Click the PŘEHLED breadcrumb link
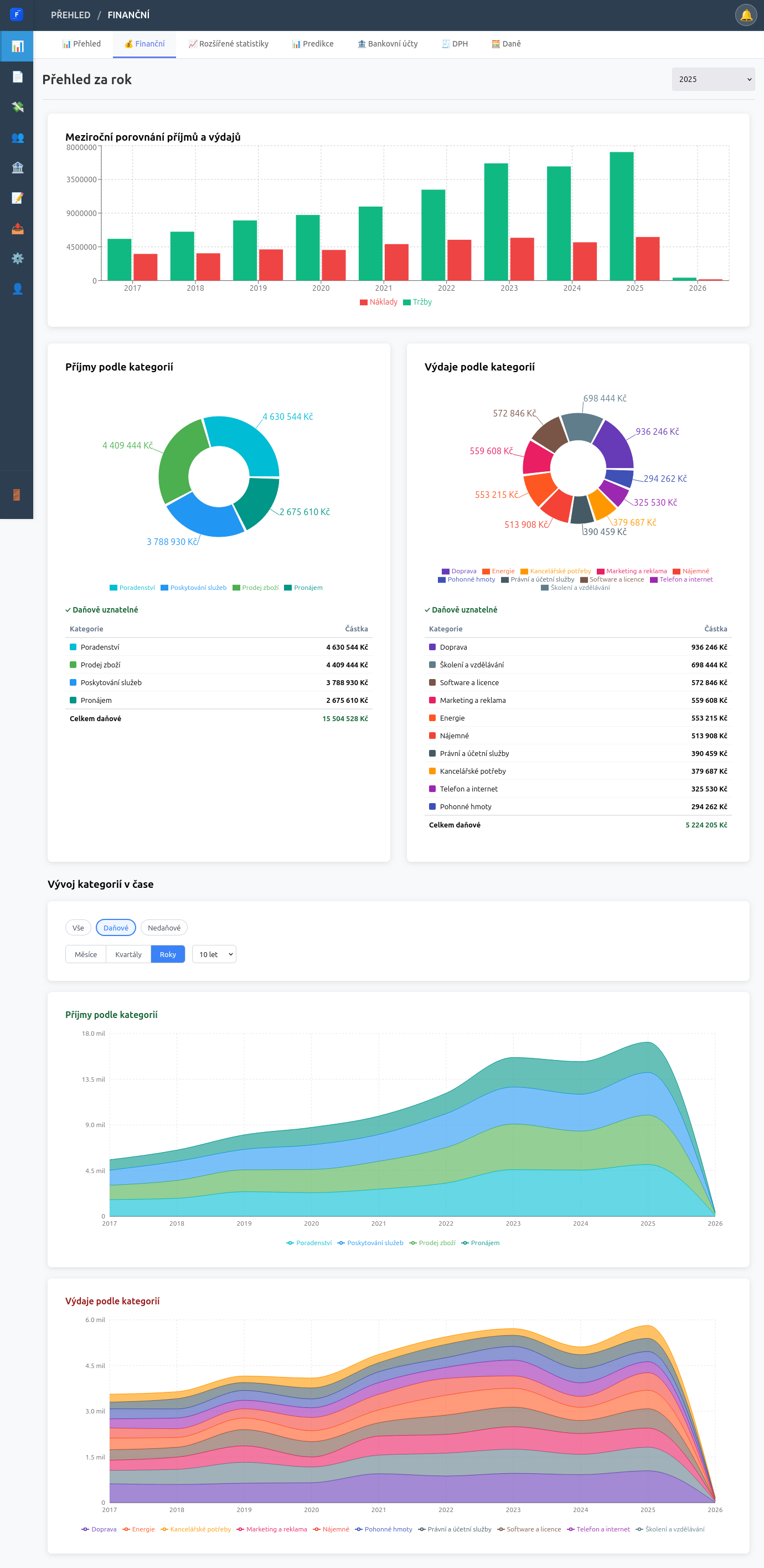764x1568 pixels. point(70,15)
